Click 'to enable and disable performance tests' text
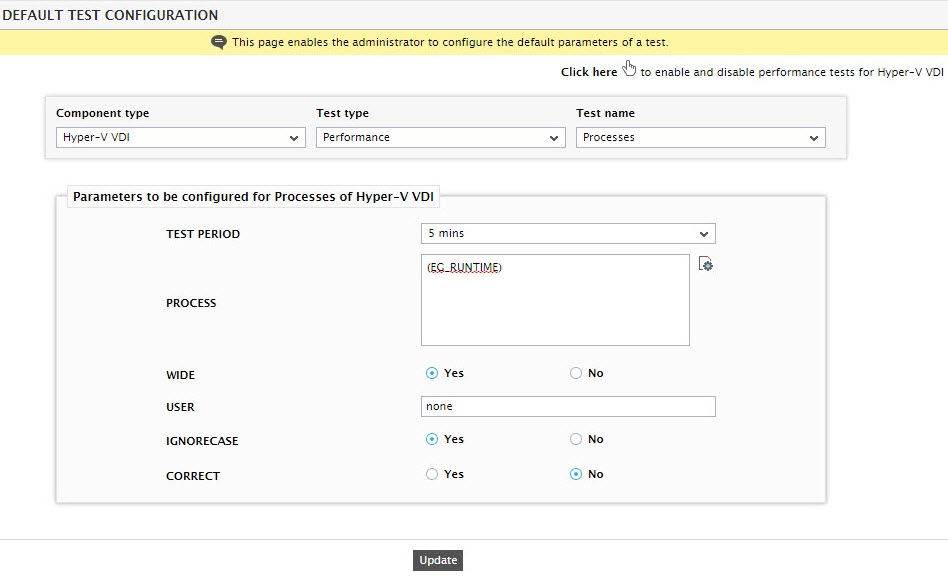This screenshot has height=576, width=948. (792, 72)
